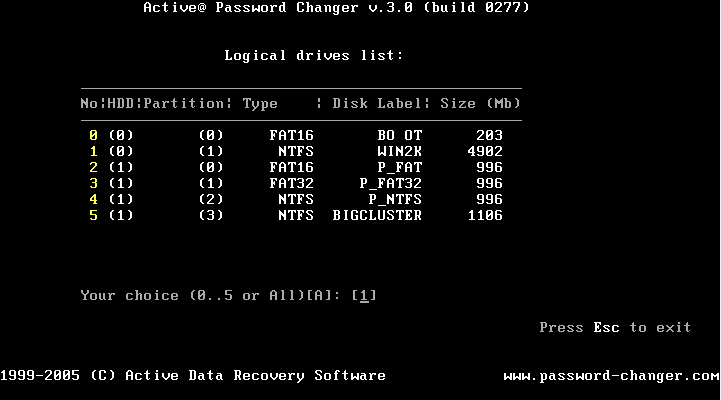Screen dimensions: 721x400
Task: Click the Size (Mb) column header
Action: coord(481,103)
